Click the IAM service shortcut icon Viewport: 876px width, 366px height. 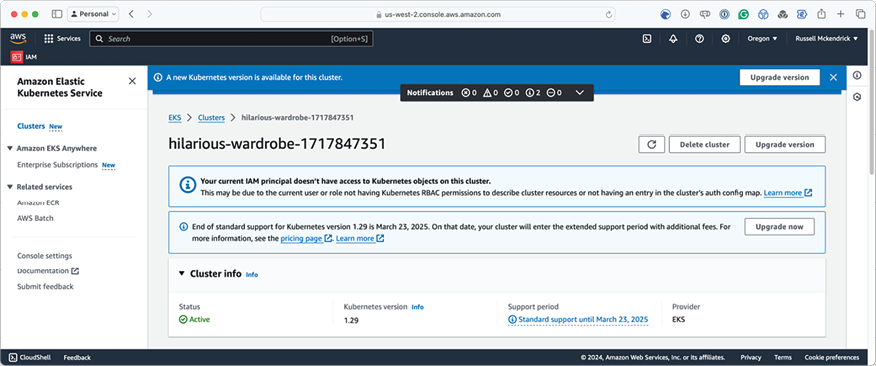pyautogui.click(x=16, y=56)
